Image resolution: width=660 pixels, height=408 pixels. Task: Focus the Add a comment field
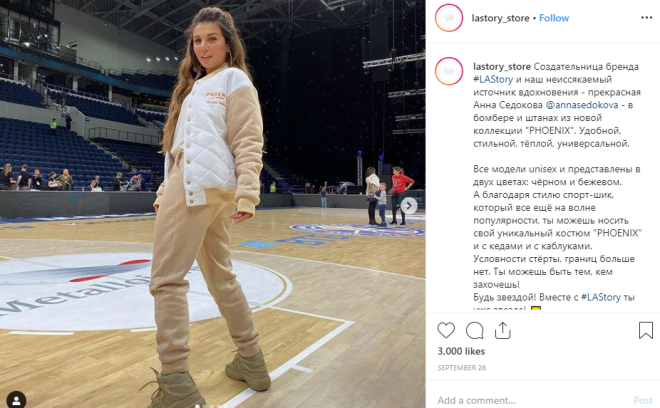click(x=532, y=400)
